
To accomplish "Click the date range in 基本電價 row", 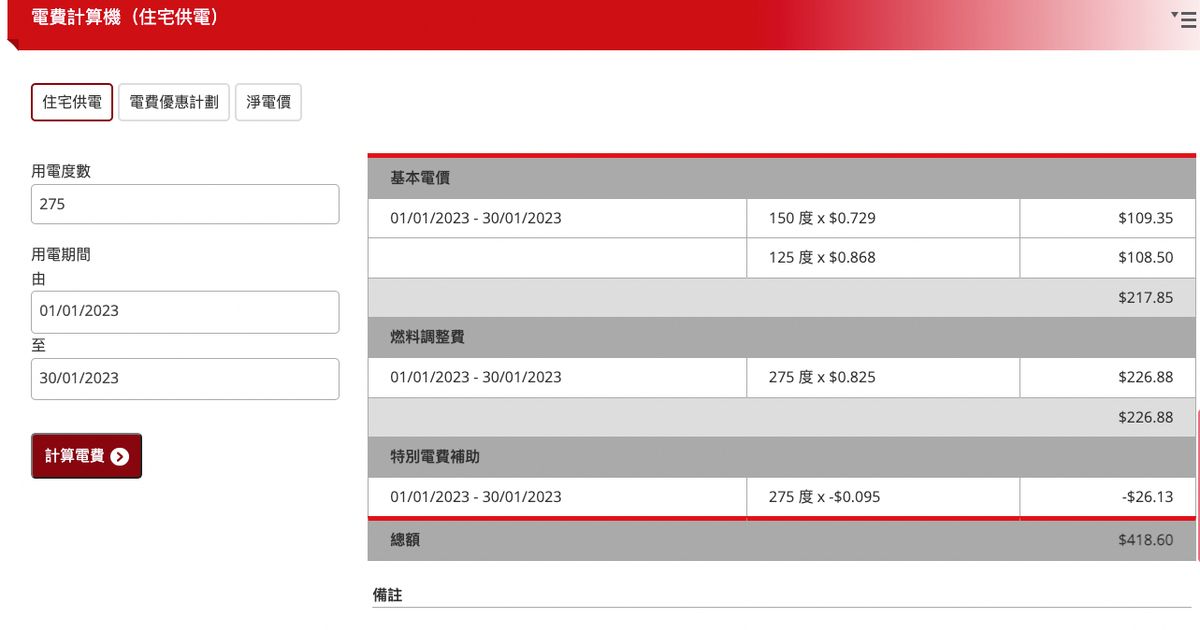I will pos(476,218).
